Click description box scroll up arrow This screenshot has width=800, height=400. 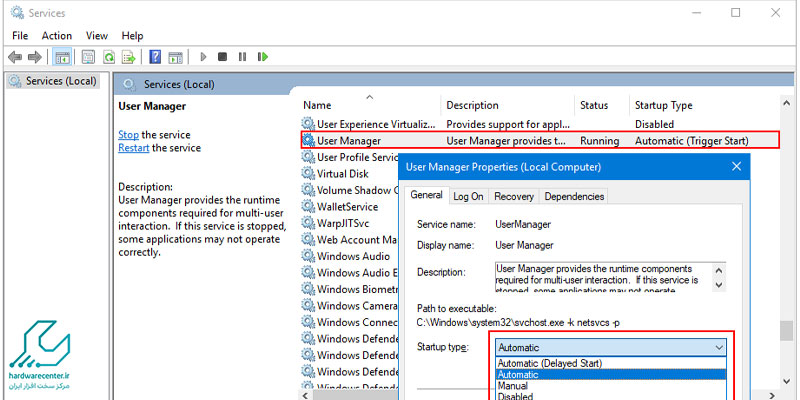tap(719, 271)
